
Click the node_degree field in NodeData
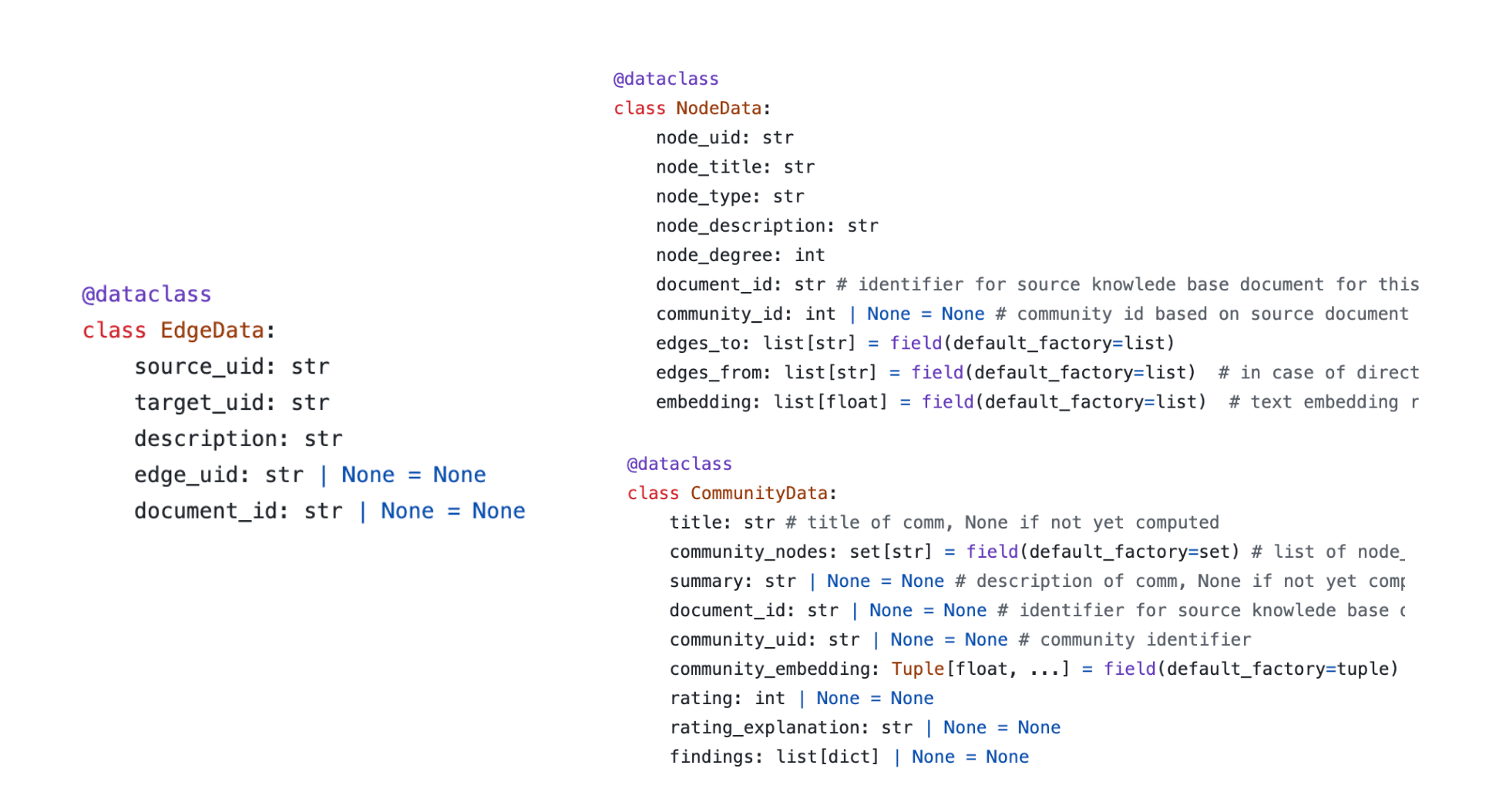(x=715, y=254)
